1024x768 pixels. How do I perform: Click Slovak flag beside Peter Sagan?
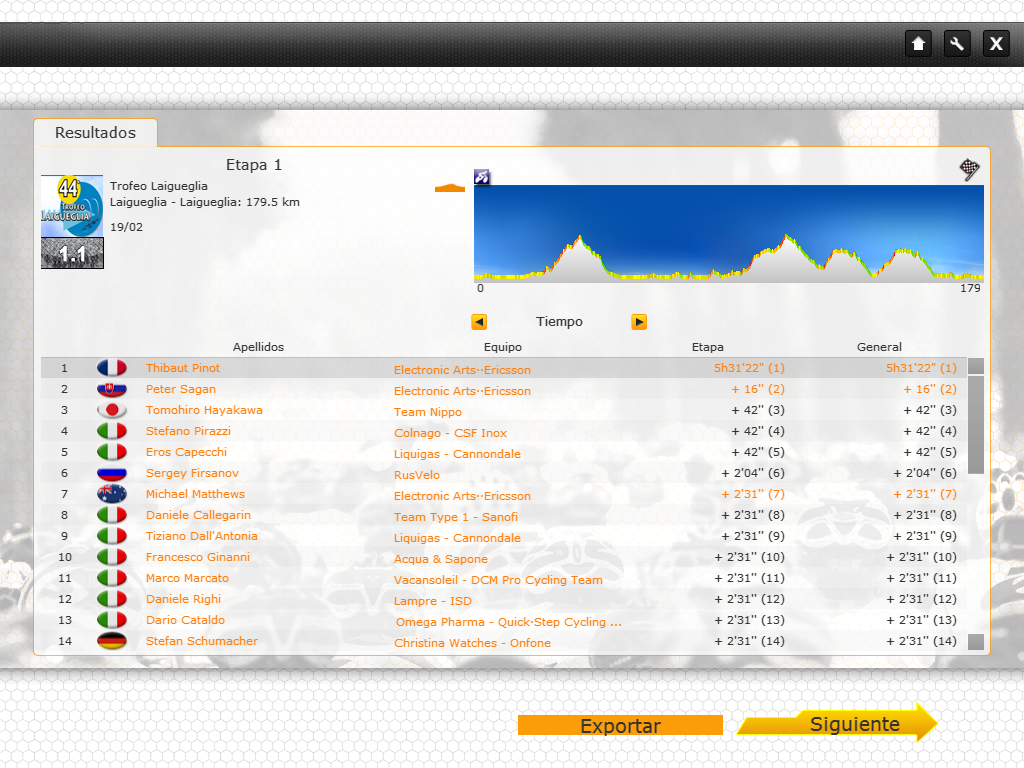click(x=112, y=389)
